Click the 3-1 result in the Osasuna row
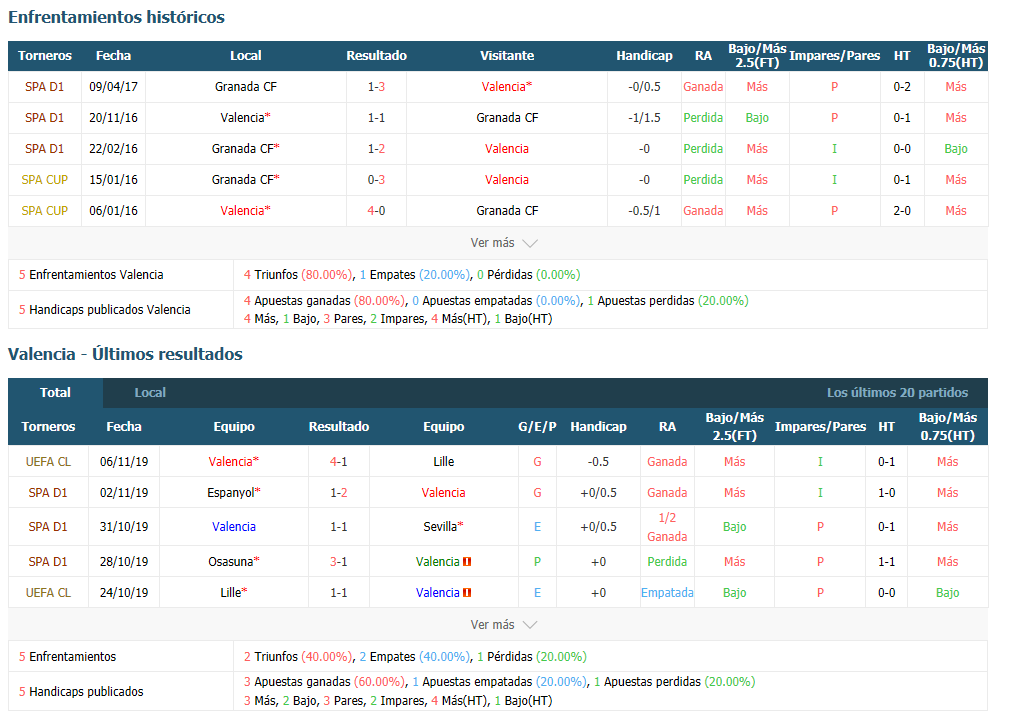Screen dimensions: 1010x724 tap(339, 562)
